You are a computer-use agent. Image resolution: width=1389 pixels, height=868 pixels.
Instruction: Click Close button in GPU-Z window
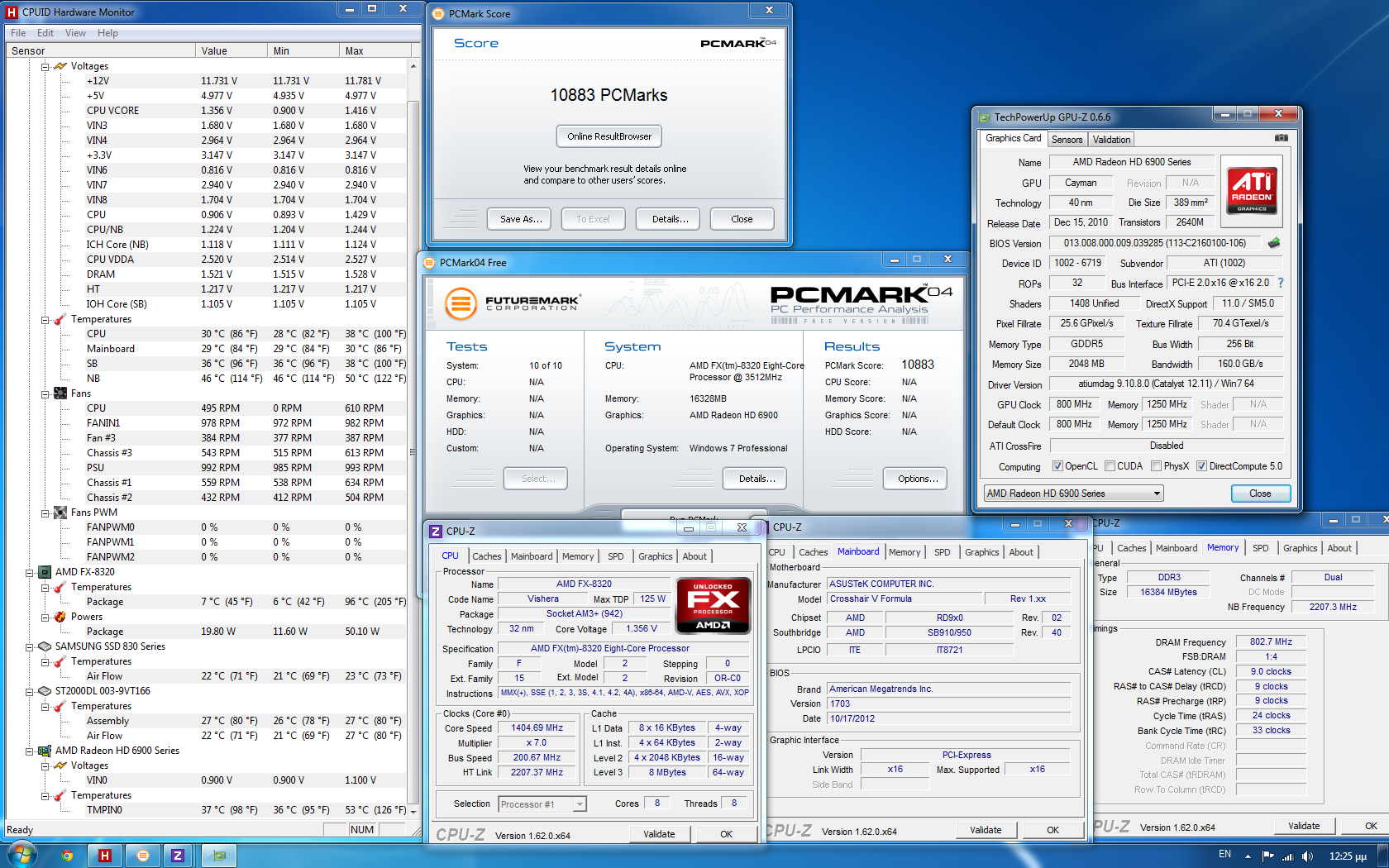coord(1260,494)
